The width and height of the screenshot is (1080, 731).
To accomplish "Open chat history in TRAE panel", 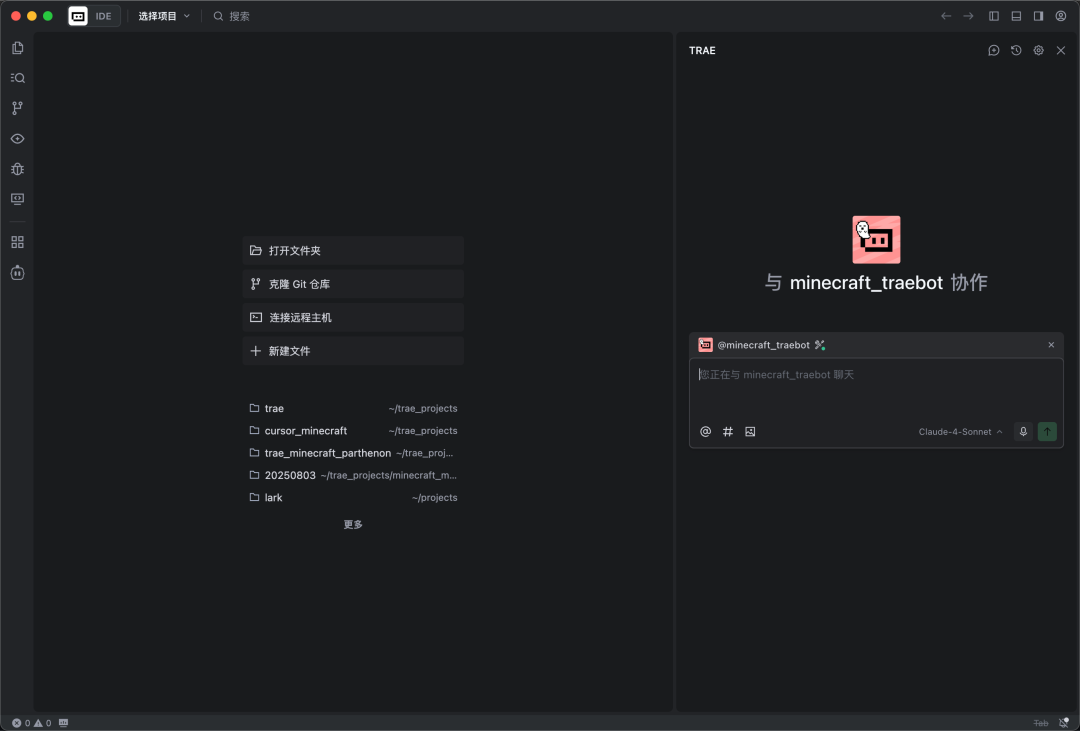I will point(1016,50).
